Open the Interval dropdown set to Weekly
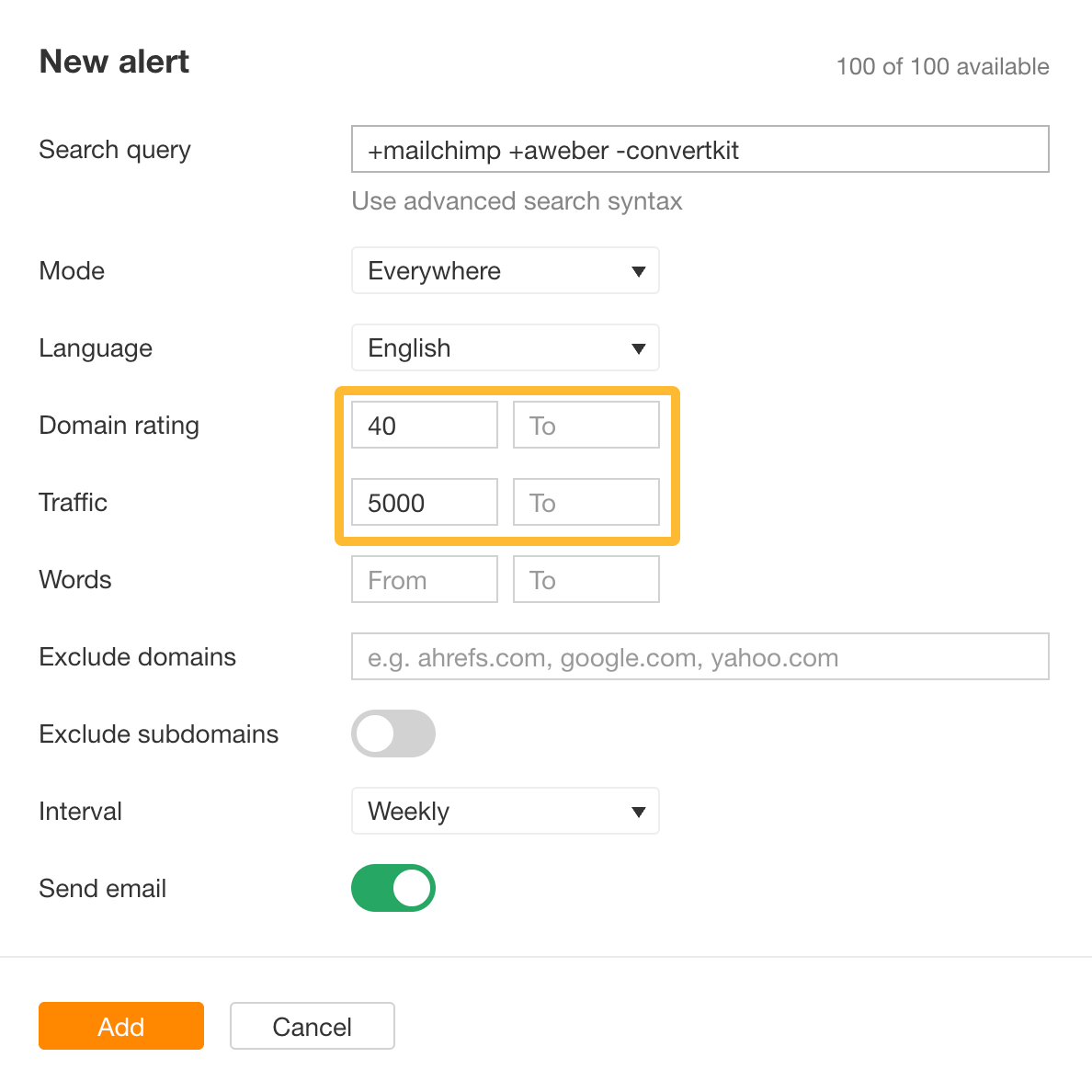 (x=505, y=811)
